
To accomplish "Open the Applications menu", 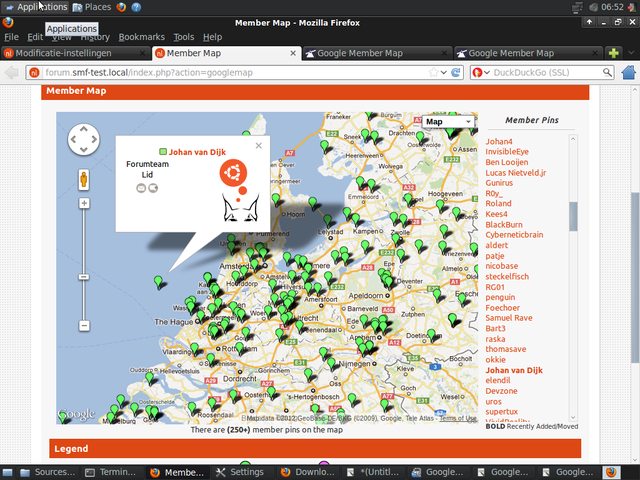I will point(36,7).
